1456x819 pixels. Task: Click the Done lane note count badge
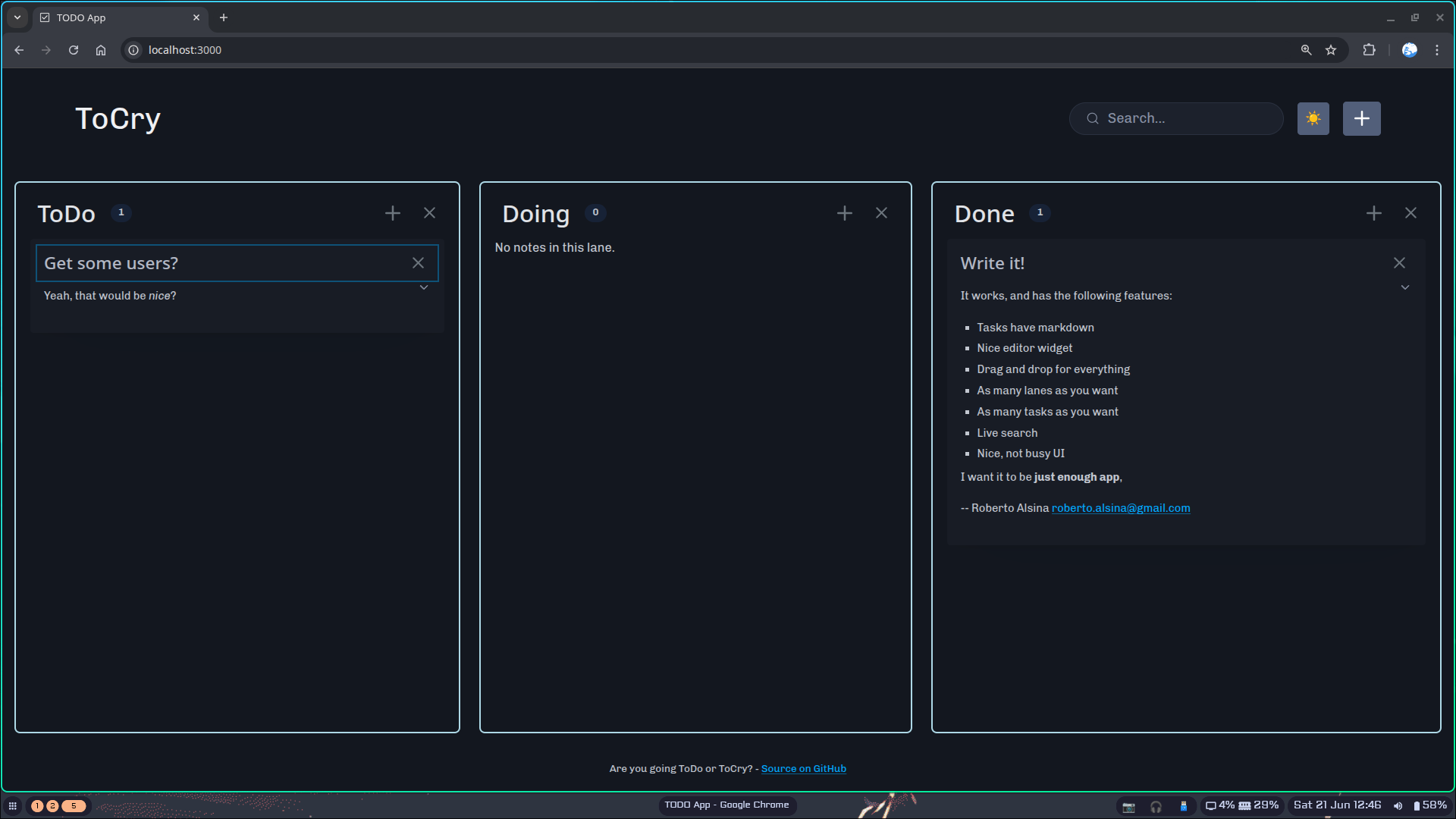tap(1040, 212)
